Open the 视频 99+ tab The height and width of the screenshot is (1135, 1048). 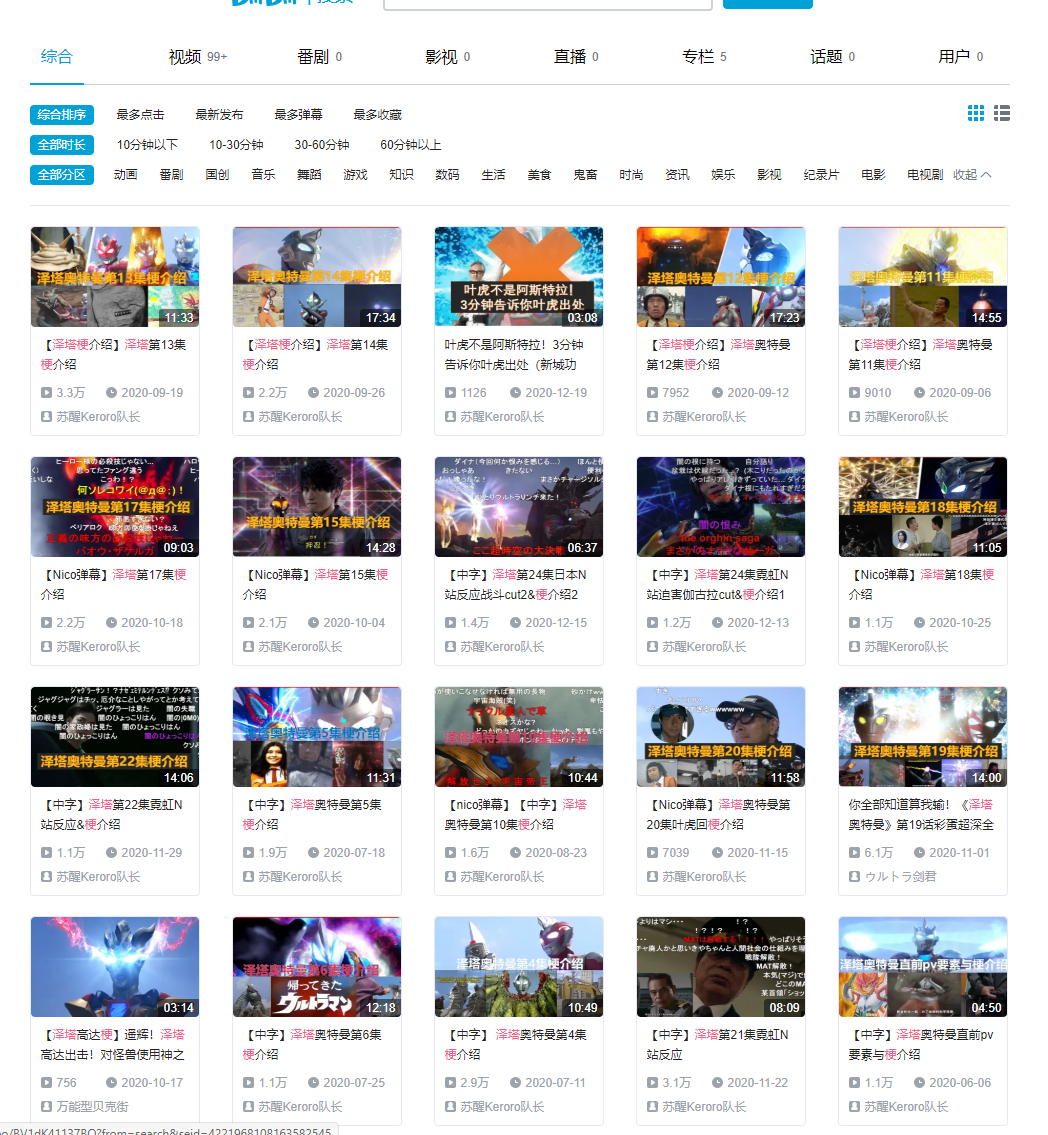coord(198,56)
